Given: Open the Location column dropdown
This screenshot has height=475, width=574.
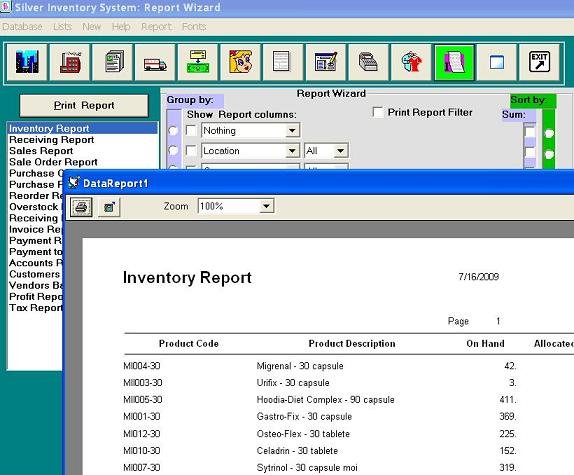Looking at the screenshot, I should (x=292, y=150).
